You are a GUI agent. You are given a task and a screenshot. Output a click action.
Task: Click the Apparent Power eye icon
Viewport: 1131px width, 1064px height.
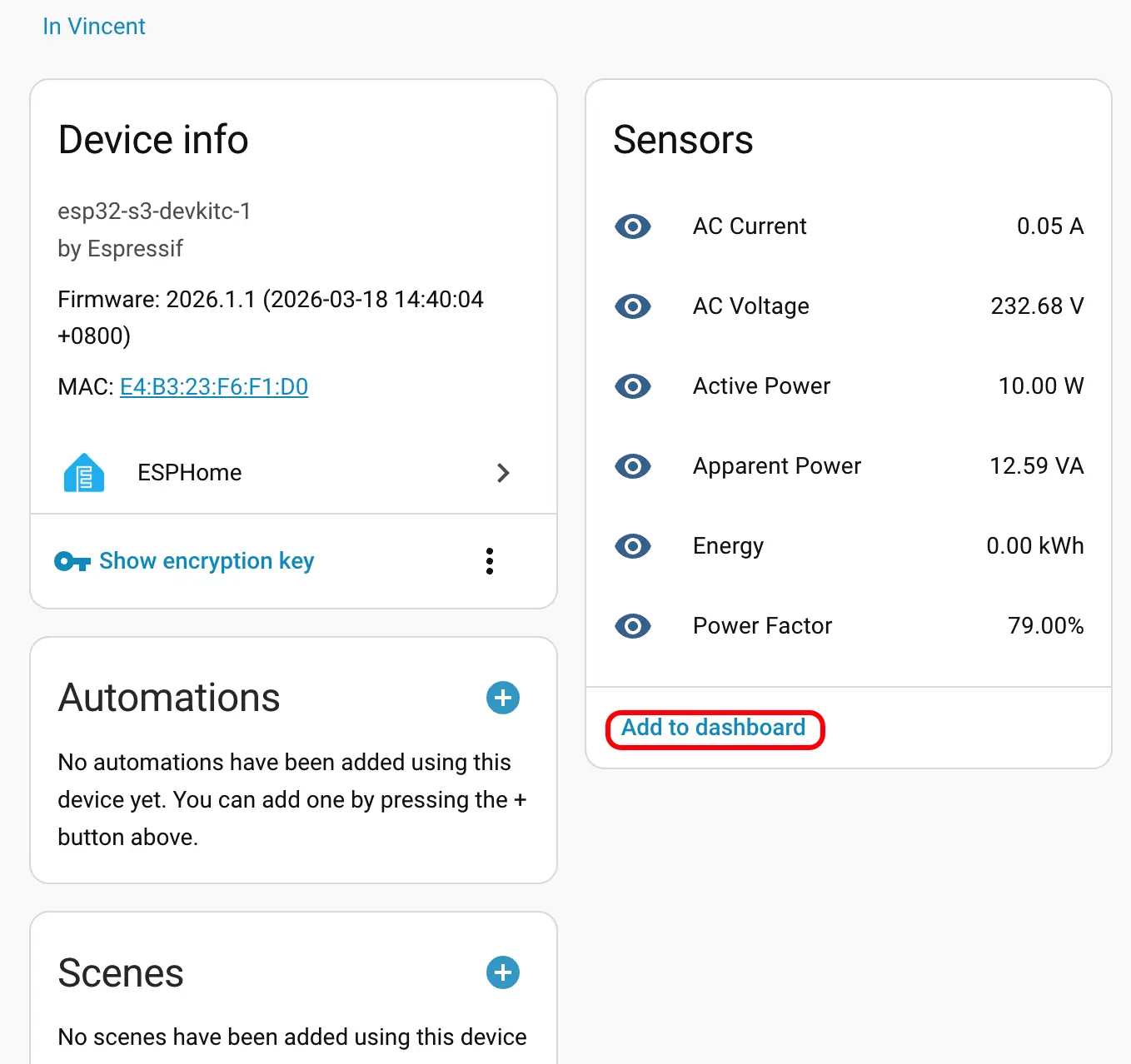(x=632, y=466)
